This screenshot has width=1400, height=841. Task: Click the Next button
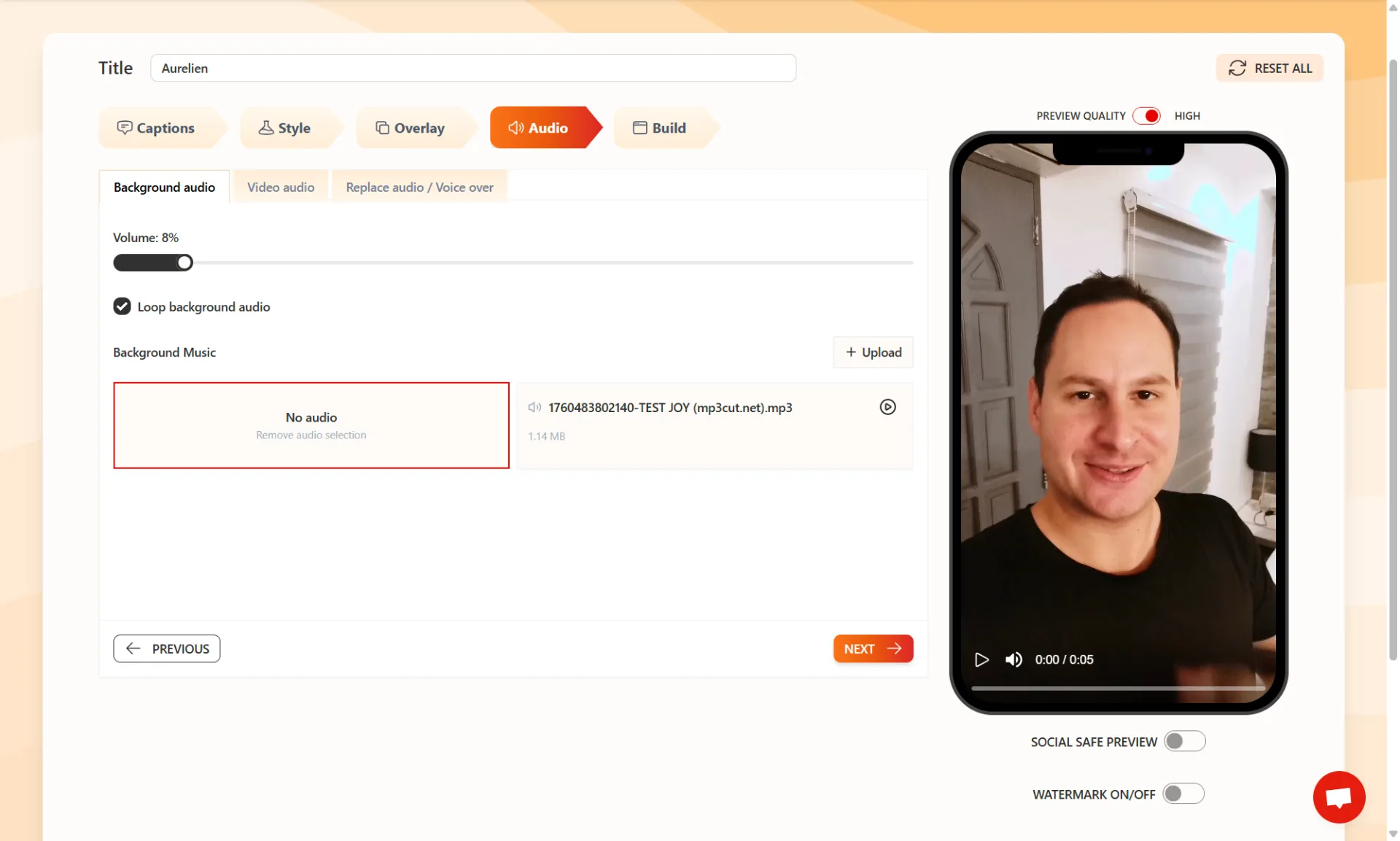point(873,648)
